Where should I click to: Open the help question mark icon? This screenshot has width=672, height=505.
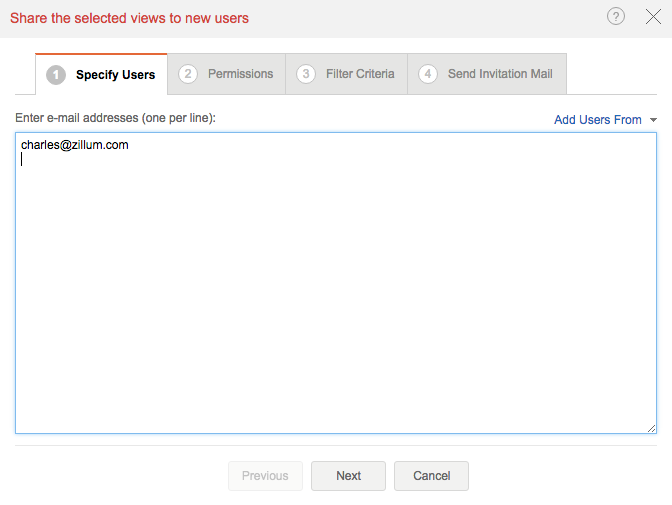tap(616, 17)
